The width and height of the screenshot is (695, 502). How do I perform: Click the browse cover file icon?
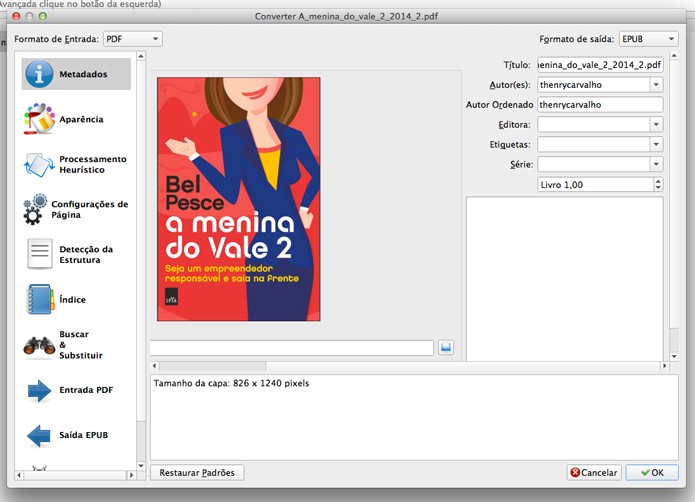click(446, 347)
